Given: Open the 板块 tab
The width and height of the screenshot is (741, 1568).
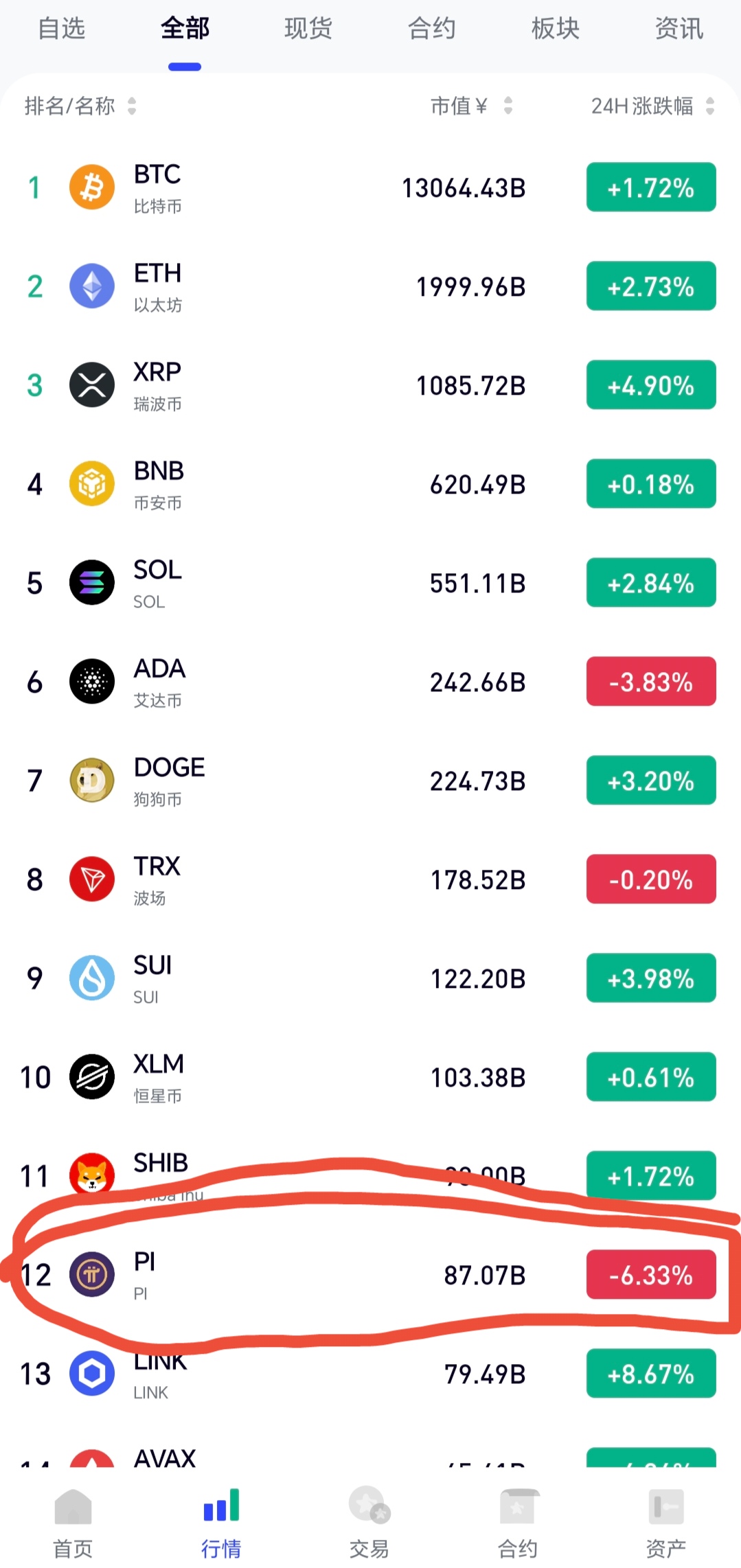Looking at the screenshot, I should (x=556, y=29).
